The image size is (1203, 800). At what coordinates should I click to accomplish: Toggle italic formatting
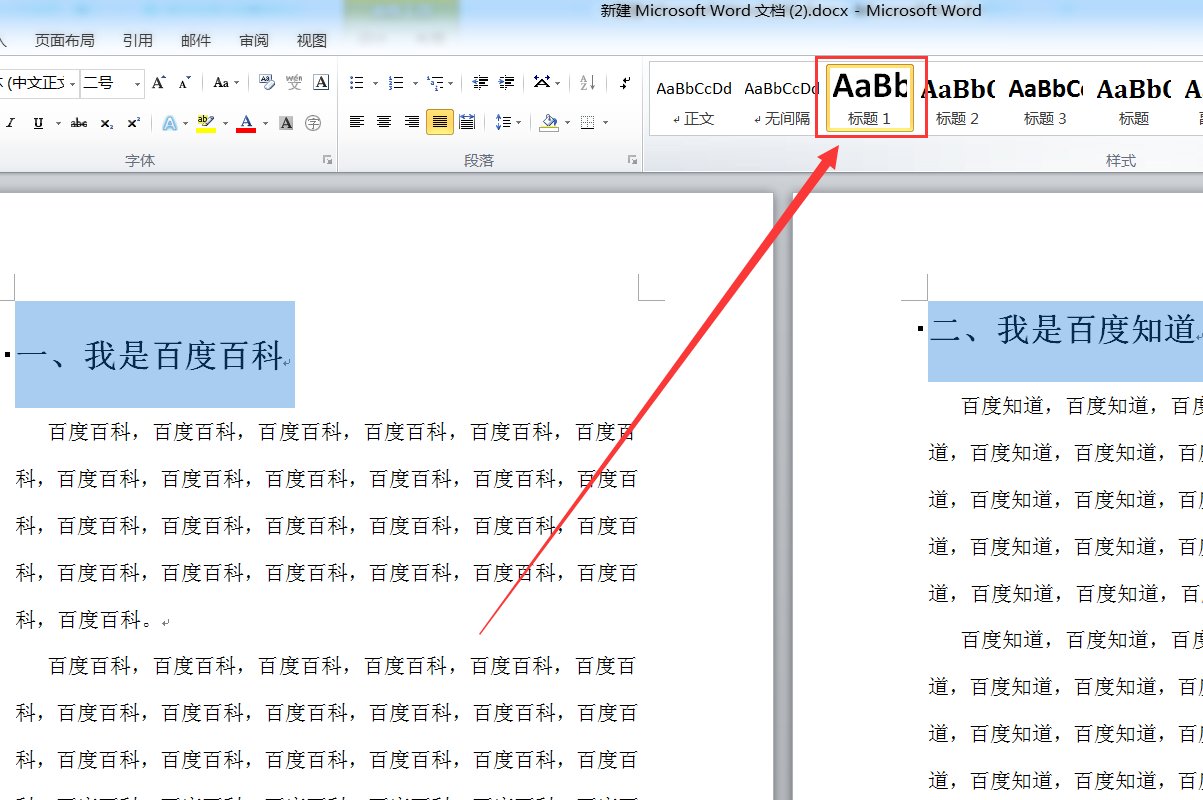point(11,123)
